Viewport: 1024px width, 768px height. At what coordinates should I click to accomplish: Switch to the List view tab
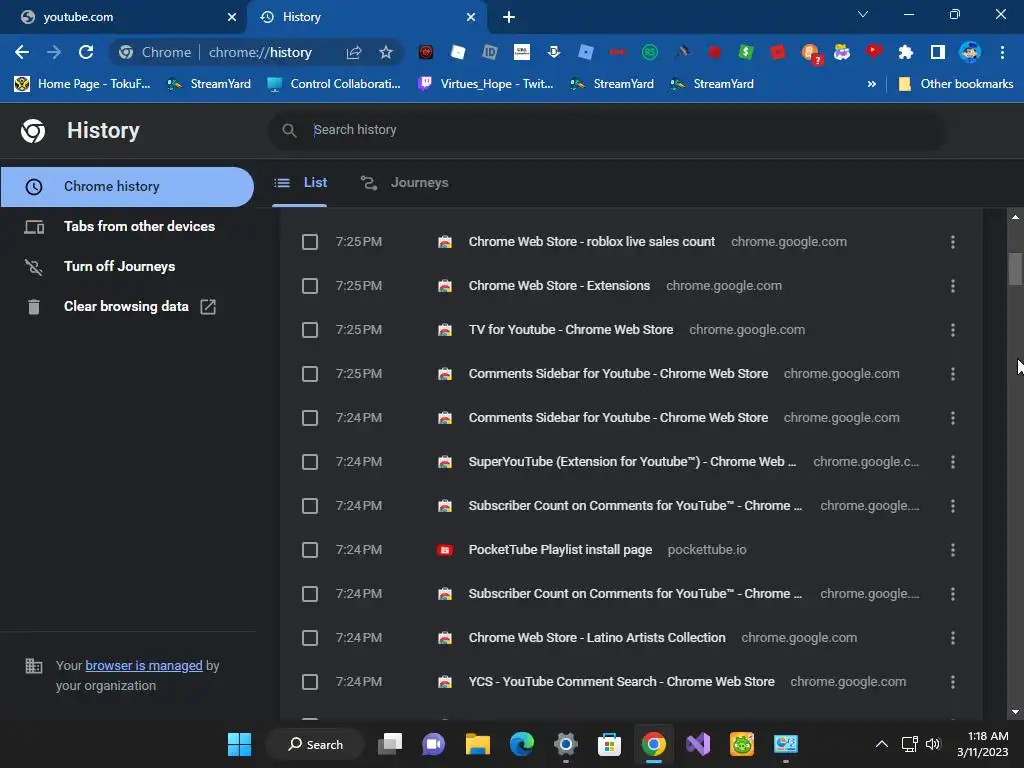300,183
